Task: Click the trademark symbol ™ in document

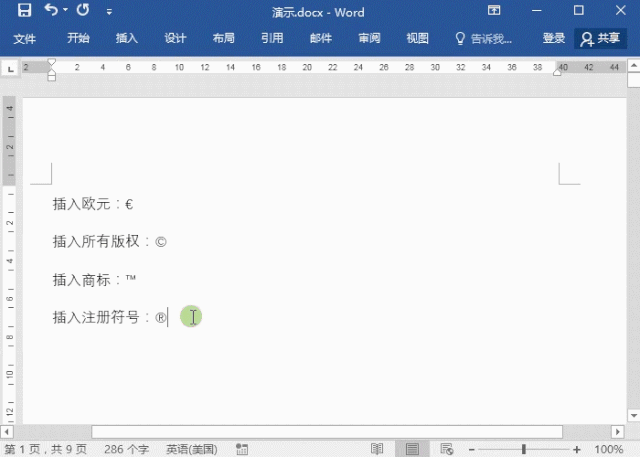Action: tap(131, 277)
